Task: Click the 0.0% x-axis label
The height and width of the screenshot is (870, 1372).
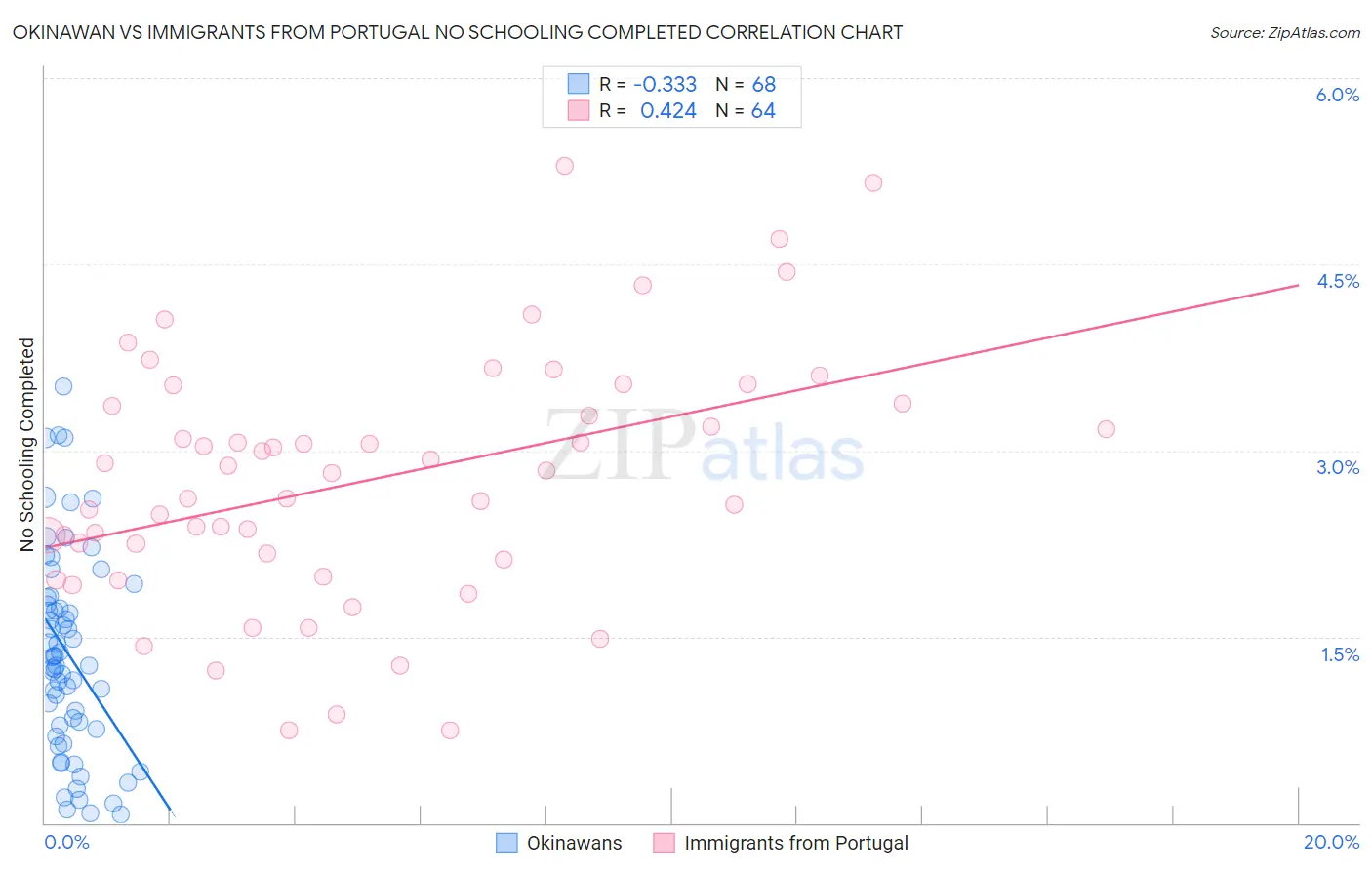Action: tap(66, 842)
